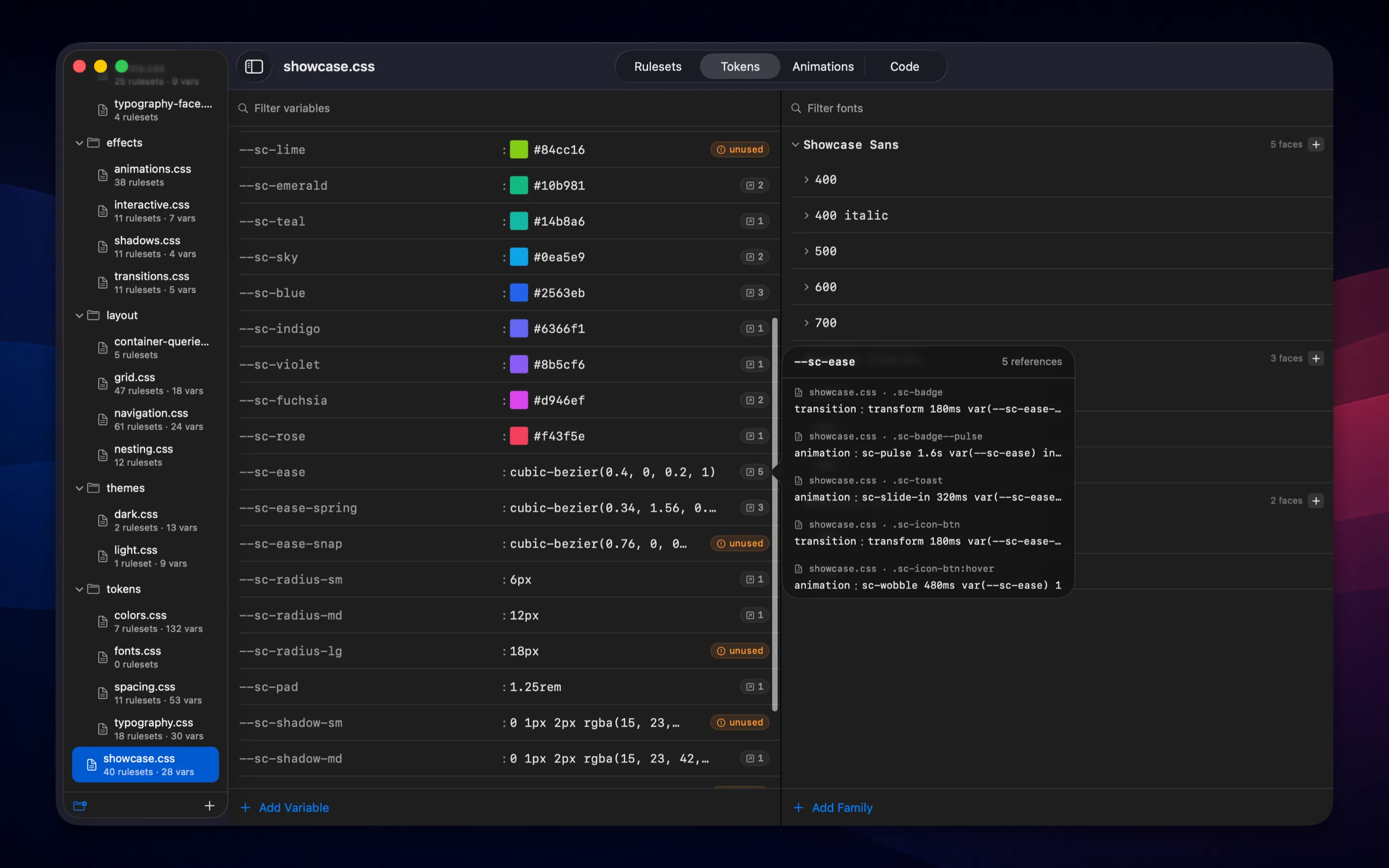Click the Filter variables field
1389x868 pixels.
coord(504,108)
